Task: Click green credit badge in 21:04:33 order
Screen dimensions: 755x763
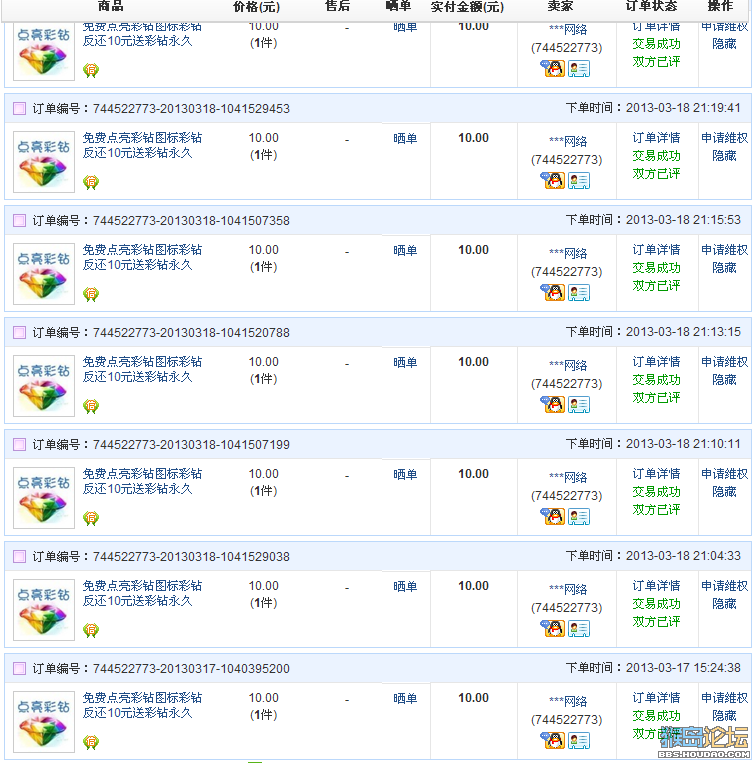Action: point(91,630)
